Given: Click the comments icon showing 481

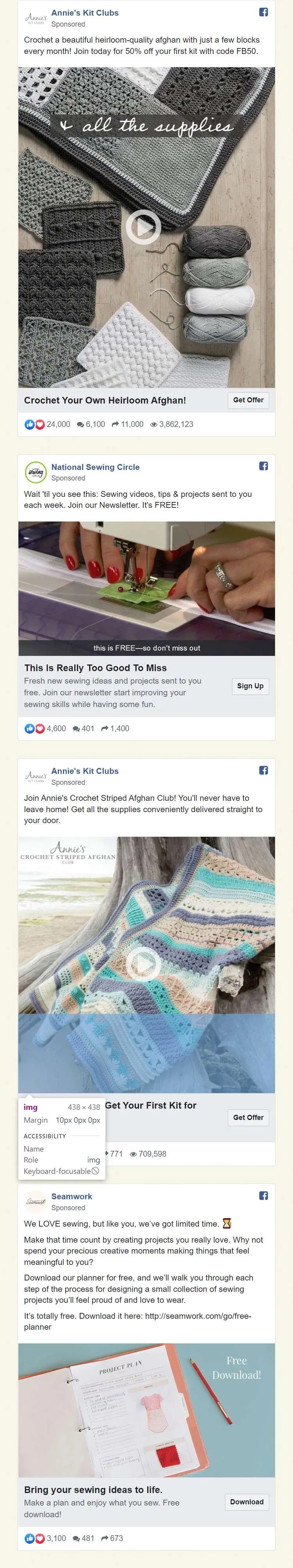Looking at the screenshot, I should 76,1539.
